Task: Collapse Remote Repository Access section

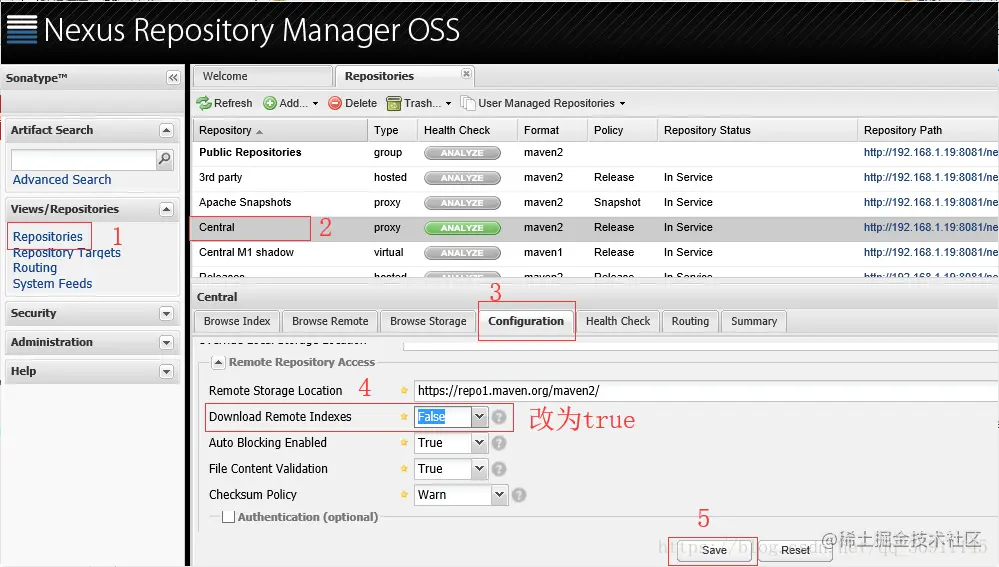Action: (218, 362)
